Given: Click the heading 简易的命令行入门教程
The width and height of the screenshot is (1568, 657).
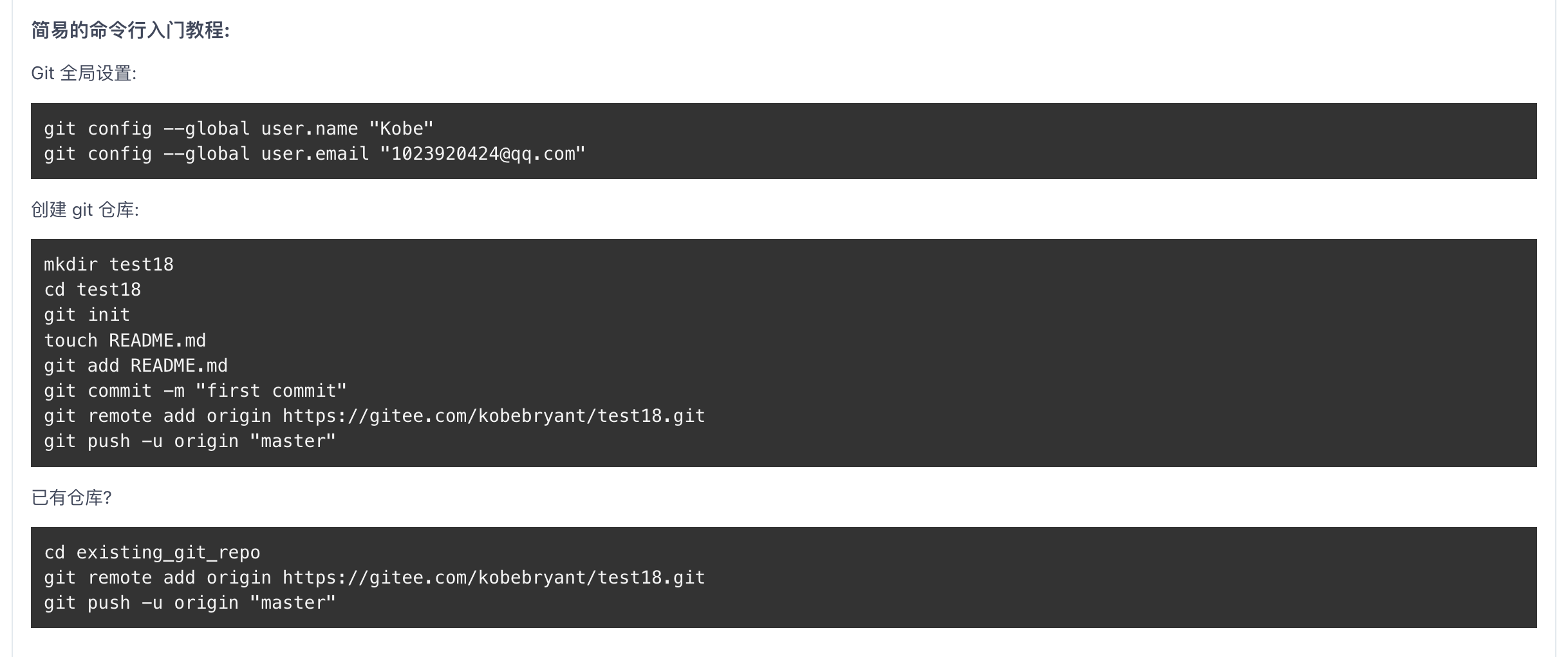Looking at the screenshot, I should (x=130, y=30).
